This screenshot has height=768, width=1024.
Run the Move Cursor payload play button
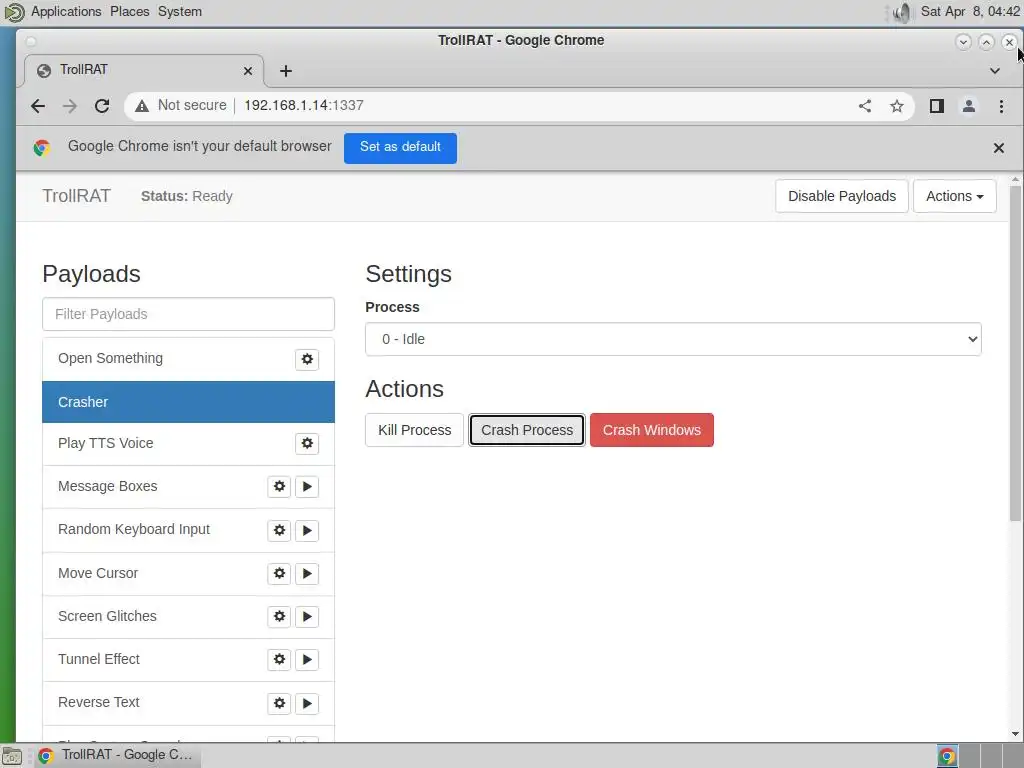[307, 573]
